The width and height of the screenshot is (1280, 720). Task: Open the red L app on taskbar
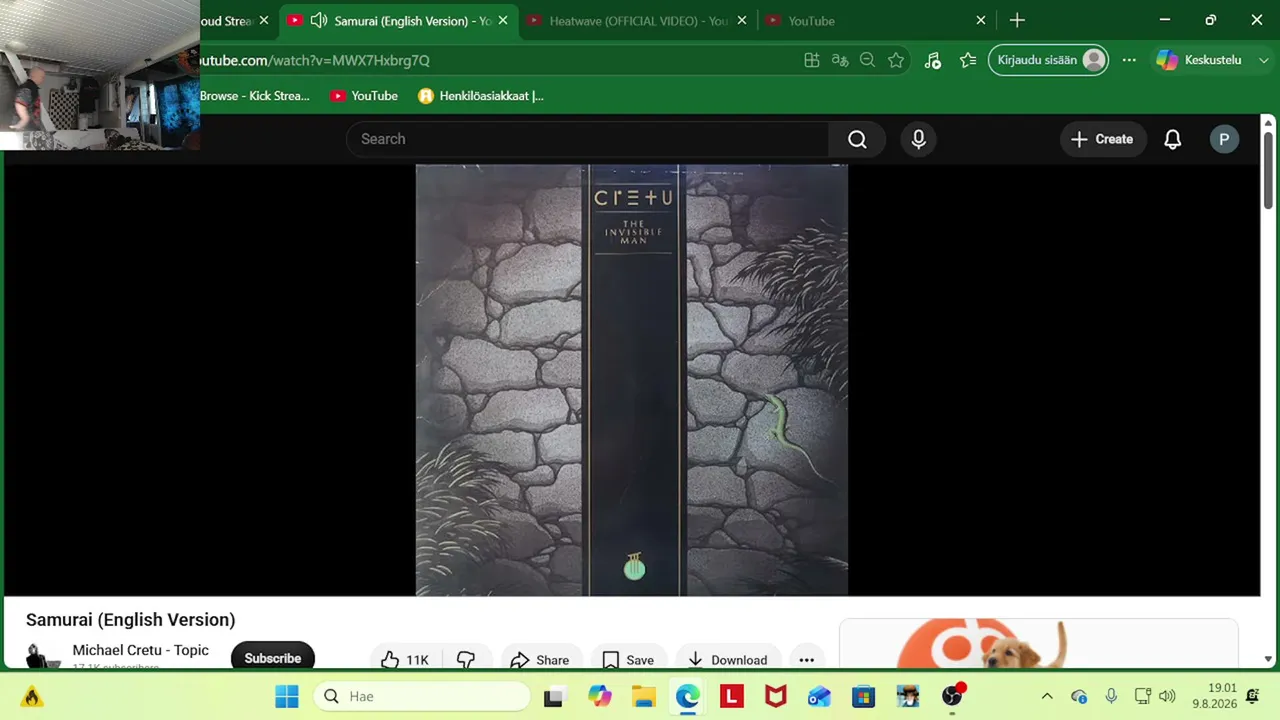(x=732, y=696)
